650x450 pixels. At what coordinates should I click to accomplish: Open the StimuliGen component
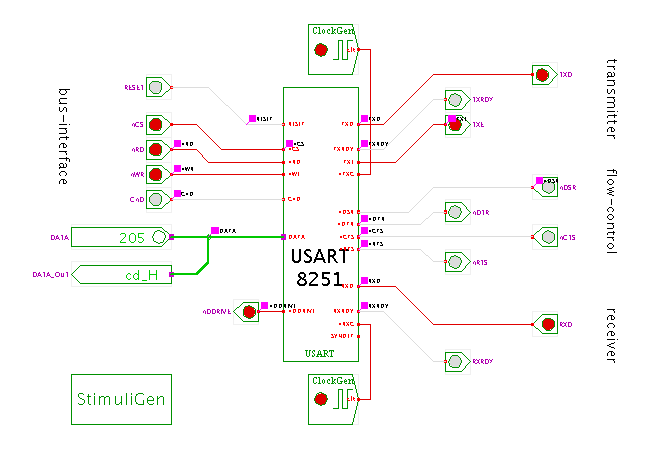pos(121,399)
